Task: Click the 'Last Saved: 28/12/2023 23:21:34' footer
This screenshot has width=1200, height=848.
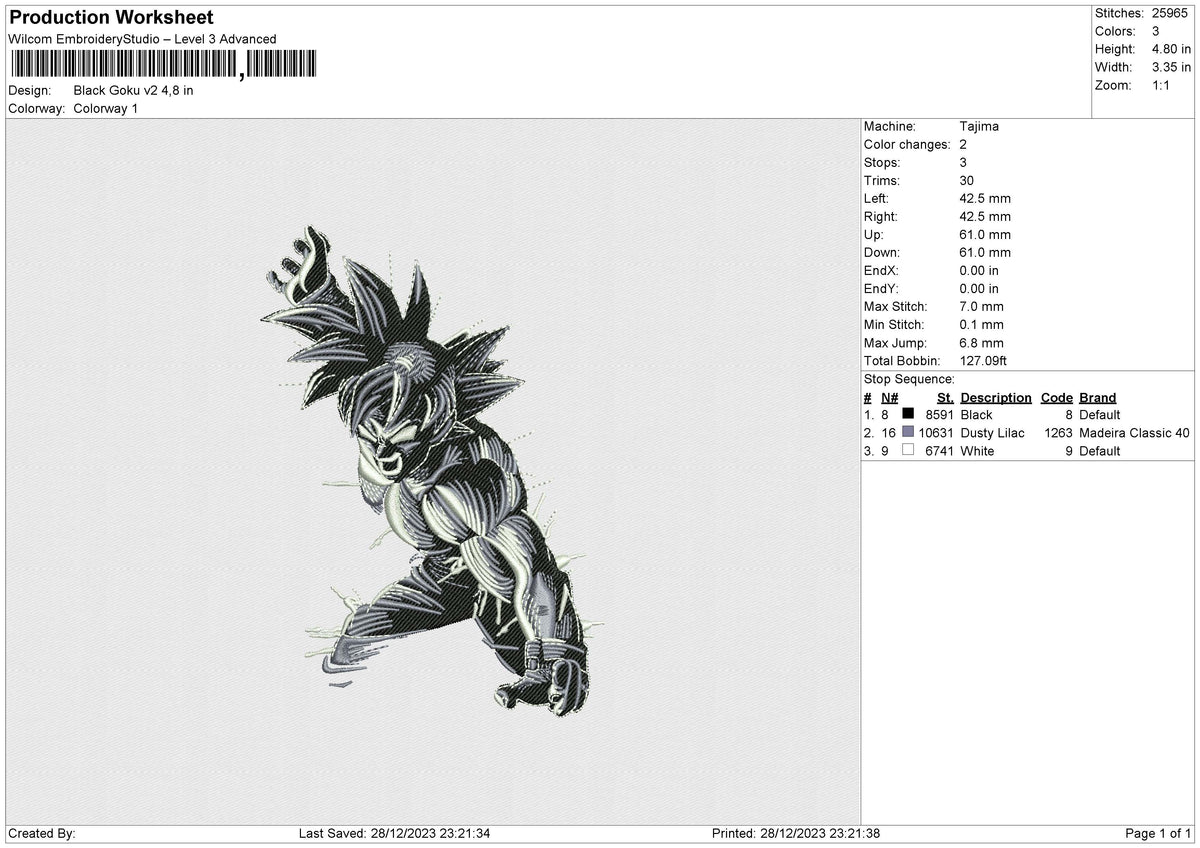Action: 394,833
